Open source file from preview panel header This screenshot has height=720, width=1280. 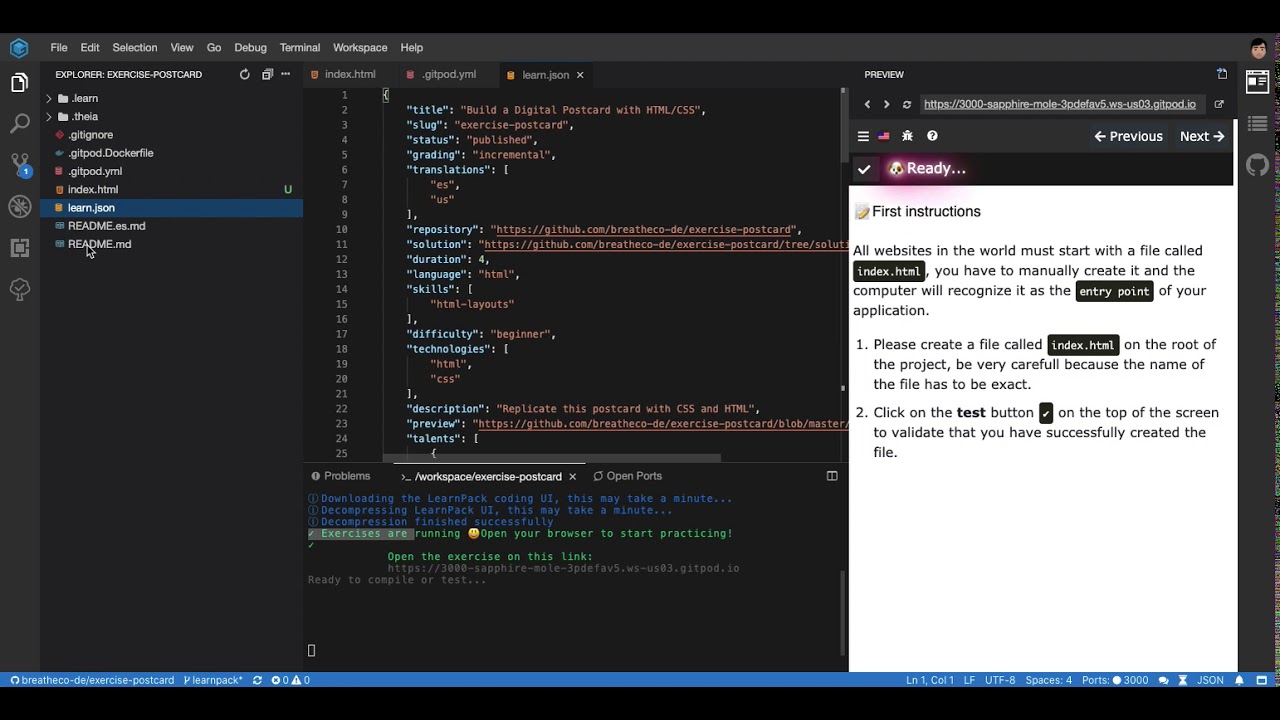[x=1222, y=74]
